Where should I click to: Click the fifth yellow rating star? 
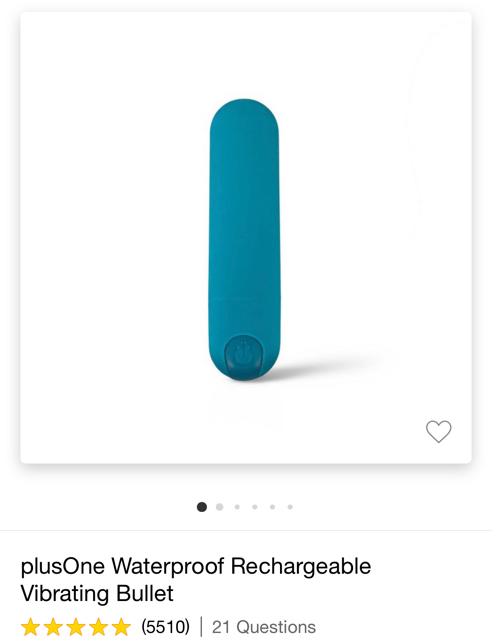(121, 627)
